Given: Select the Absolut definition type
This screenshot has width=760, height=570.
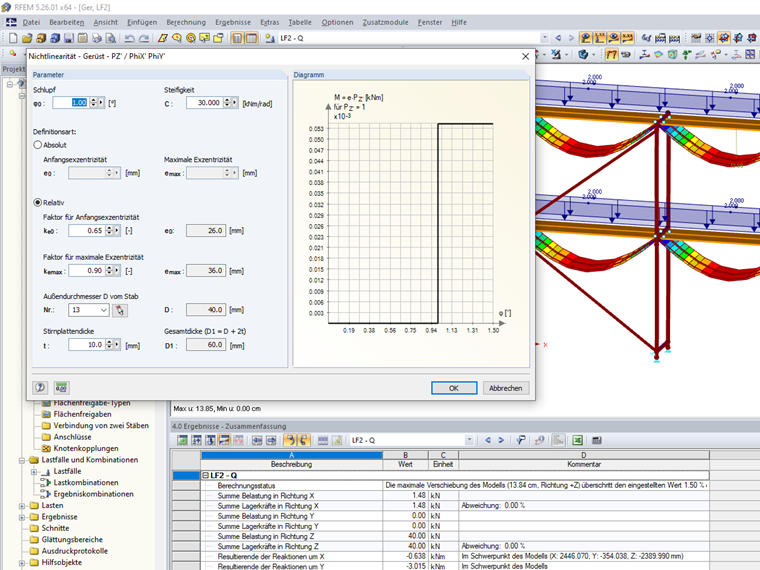Looking at the screenshot, I should tap(37, 145).
